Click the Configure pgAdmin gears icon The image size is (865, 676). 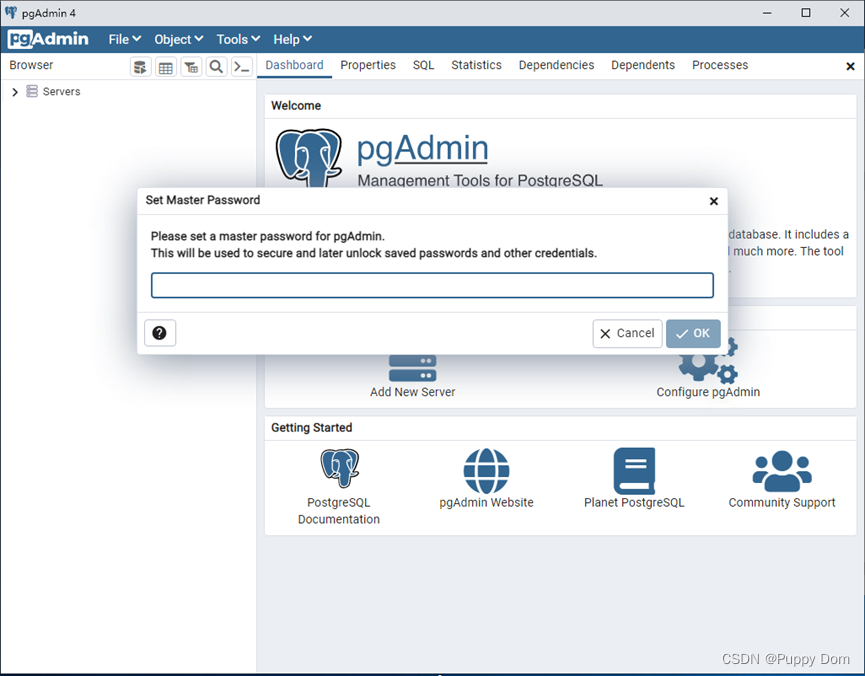coord(708,360)
